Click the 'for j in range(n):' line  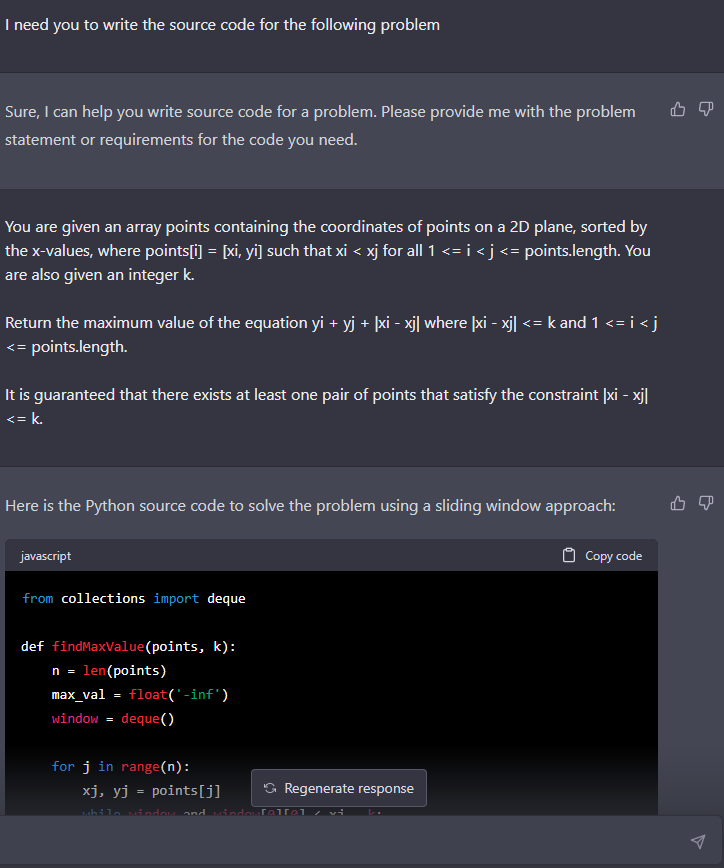tap(120, 766)
